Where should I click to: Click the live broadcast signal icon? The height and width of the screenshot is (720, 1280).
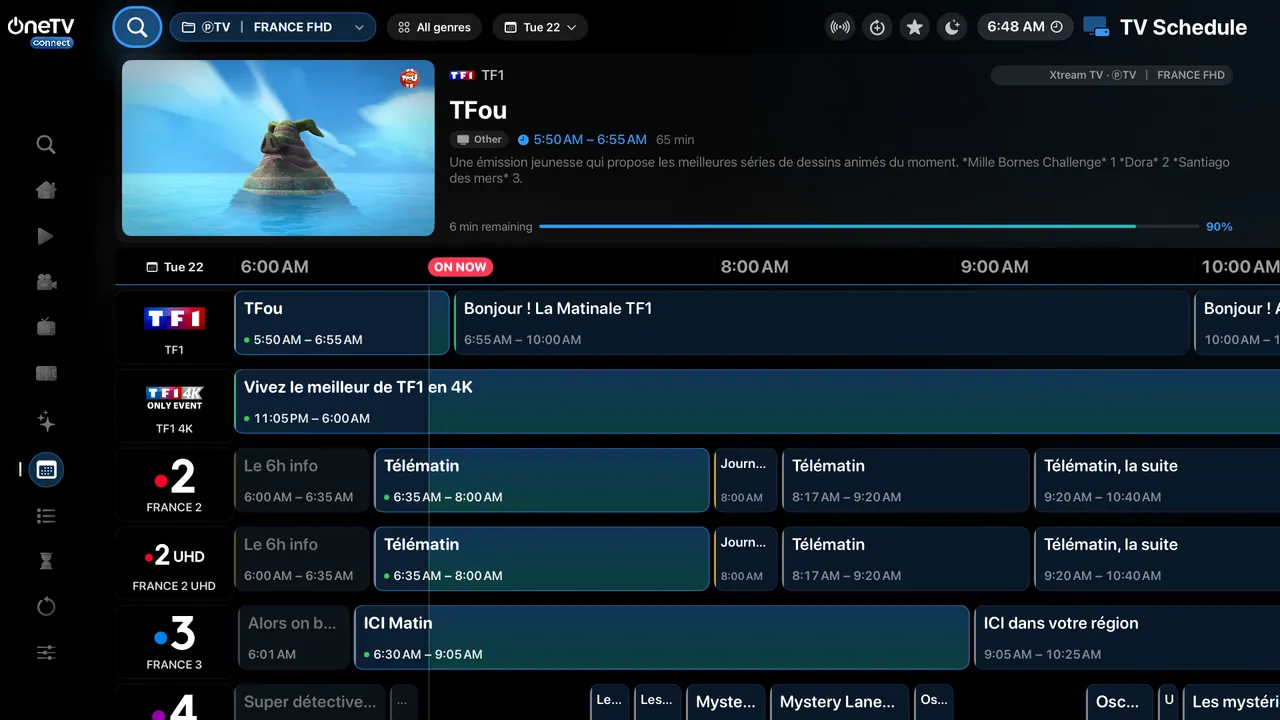coord(840,27)
